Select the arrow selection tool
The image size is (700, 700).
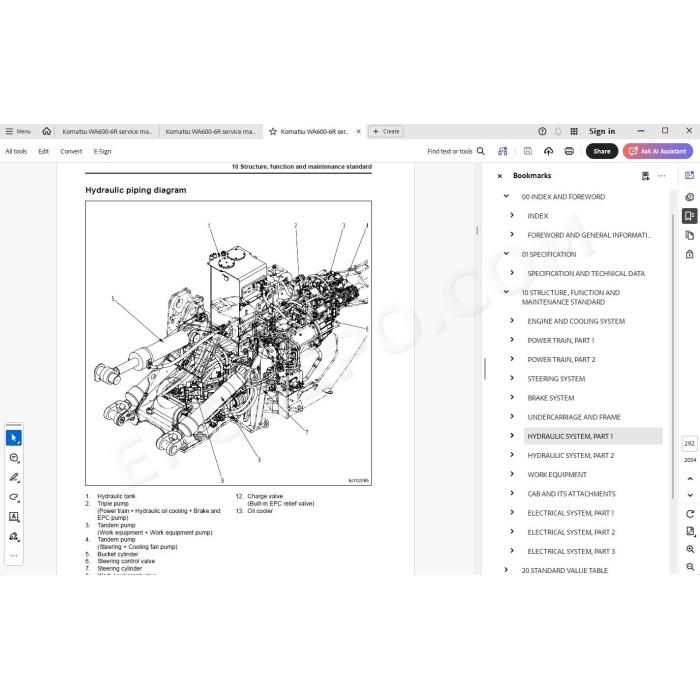pos(14,438)
